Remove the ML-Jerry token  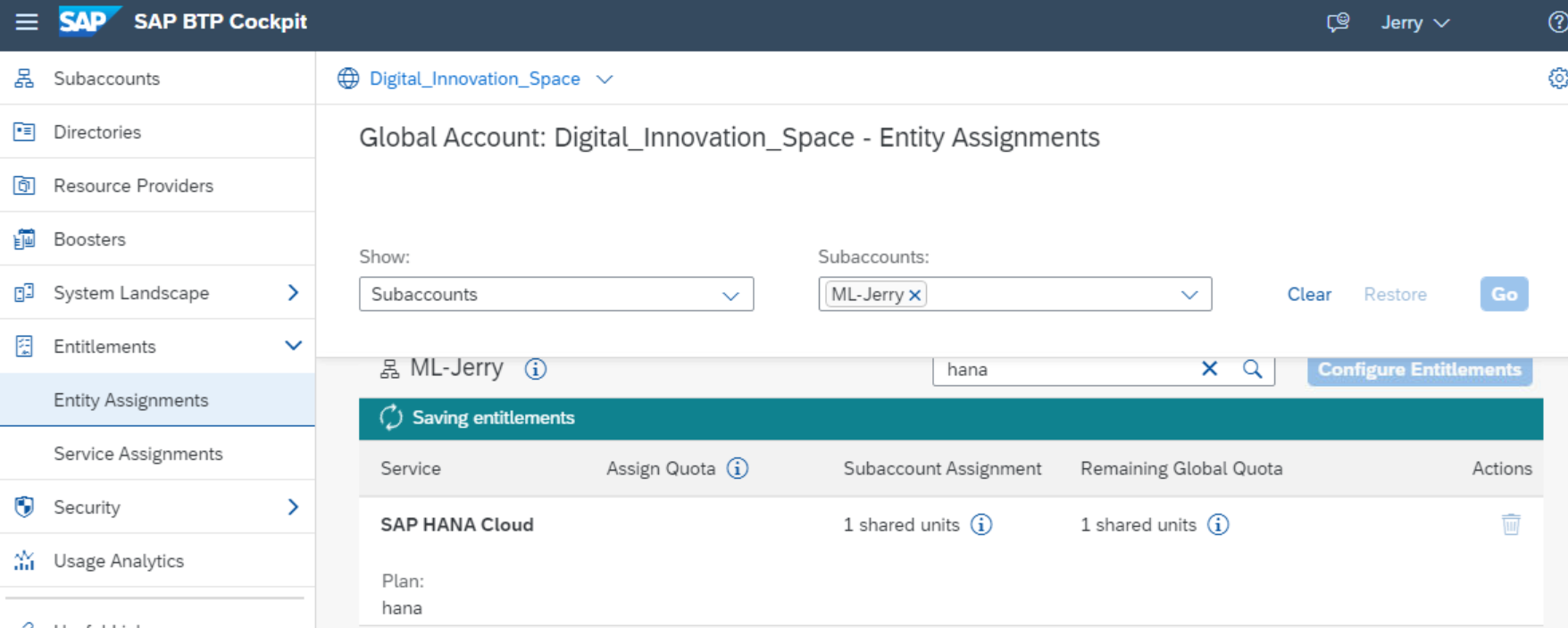(914, 295)
